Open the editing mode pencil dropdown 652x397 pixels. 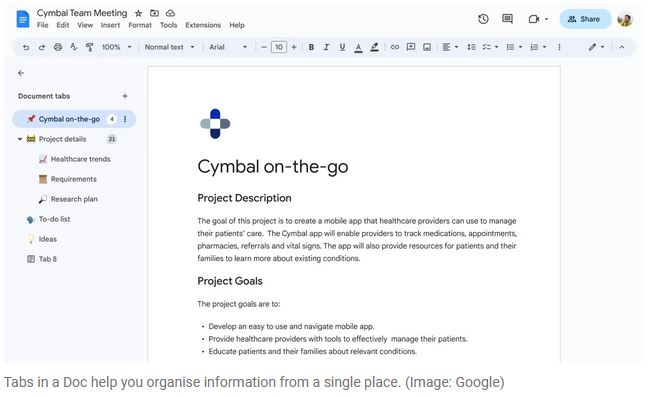(x=596, y=47)
